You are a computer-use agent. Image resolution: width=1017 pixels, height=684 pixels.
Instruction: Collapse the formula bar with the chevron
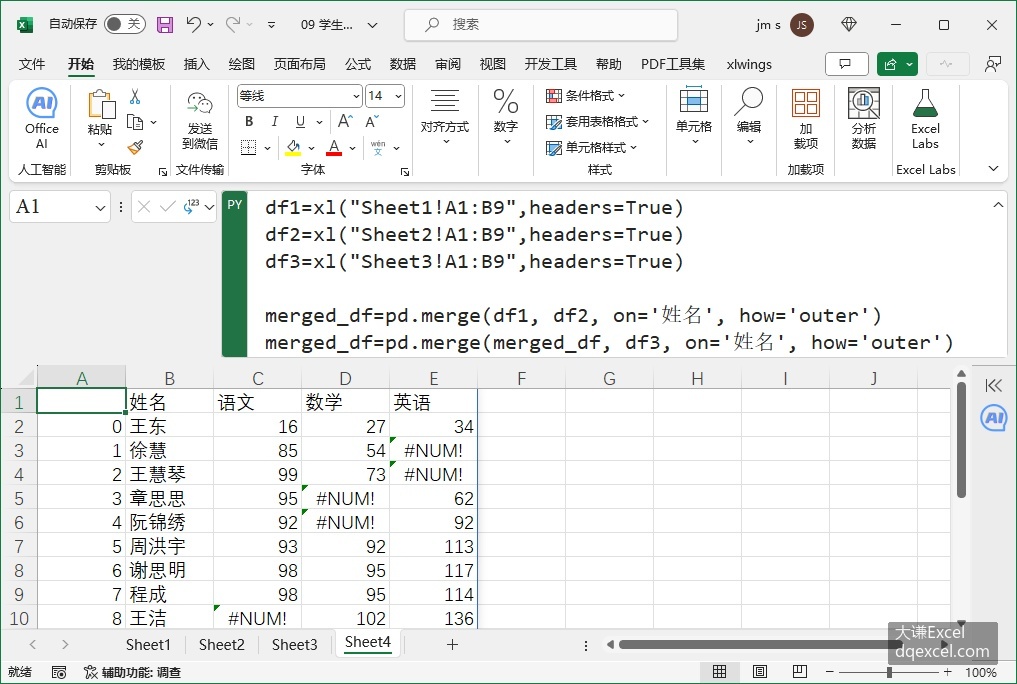tap(998, 205)
